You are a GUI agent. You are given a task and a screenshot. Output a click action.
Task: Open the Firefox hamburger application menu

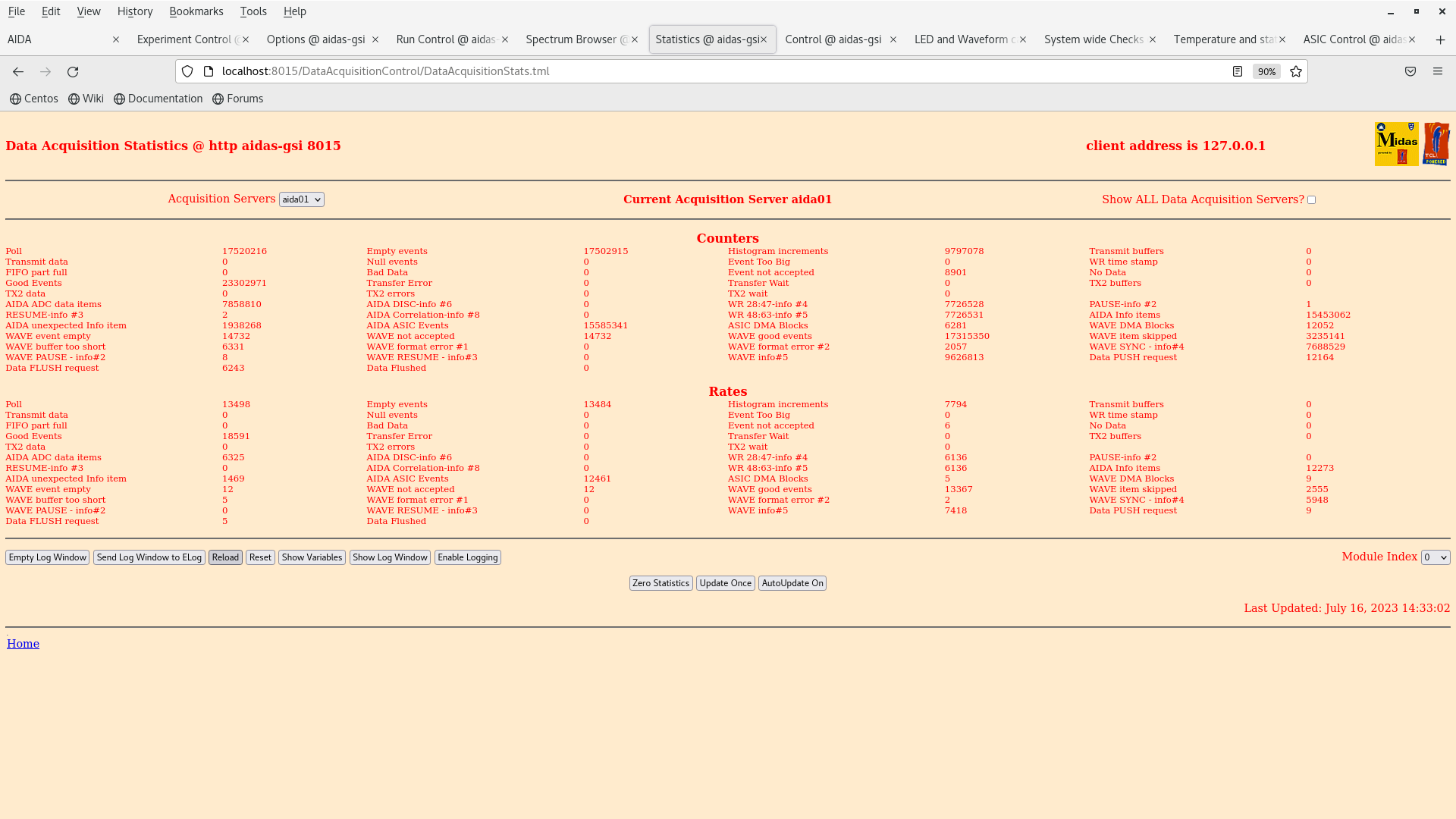point(1438,71)
